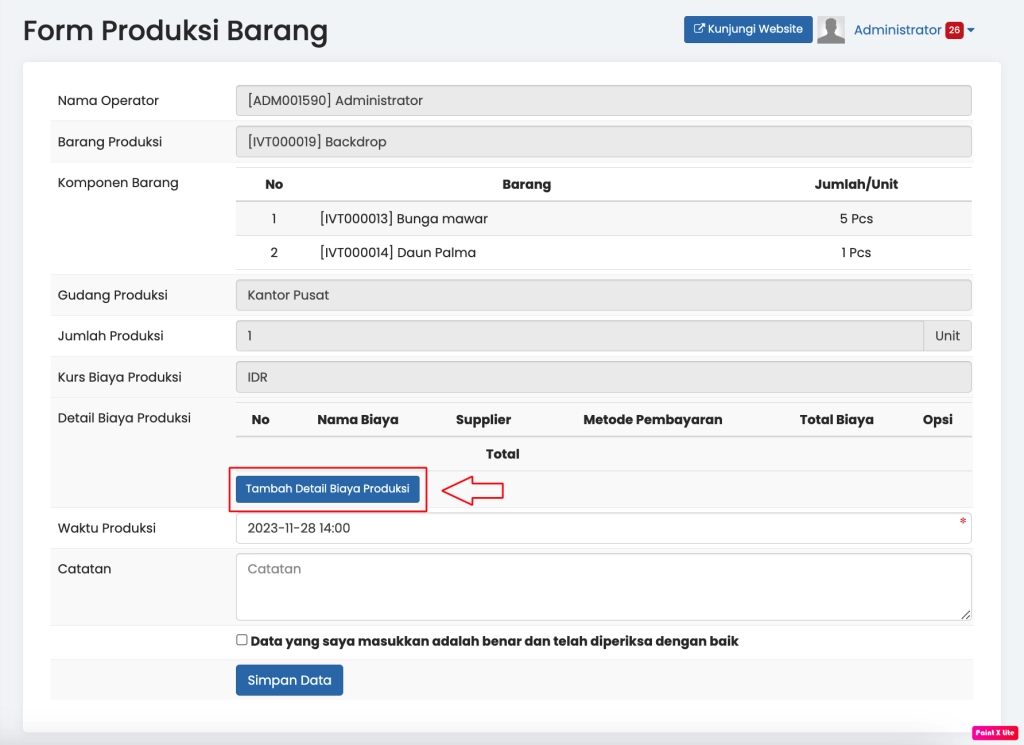The height and width of the screenshot is (745, 1024).
Task: Click the Simpan Data button
Action: (289, 680)
